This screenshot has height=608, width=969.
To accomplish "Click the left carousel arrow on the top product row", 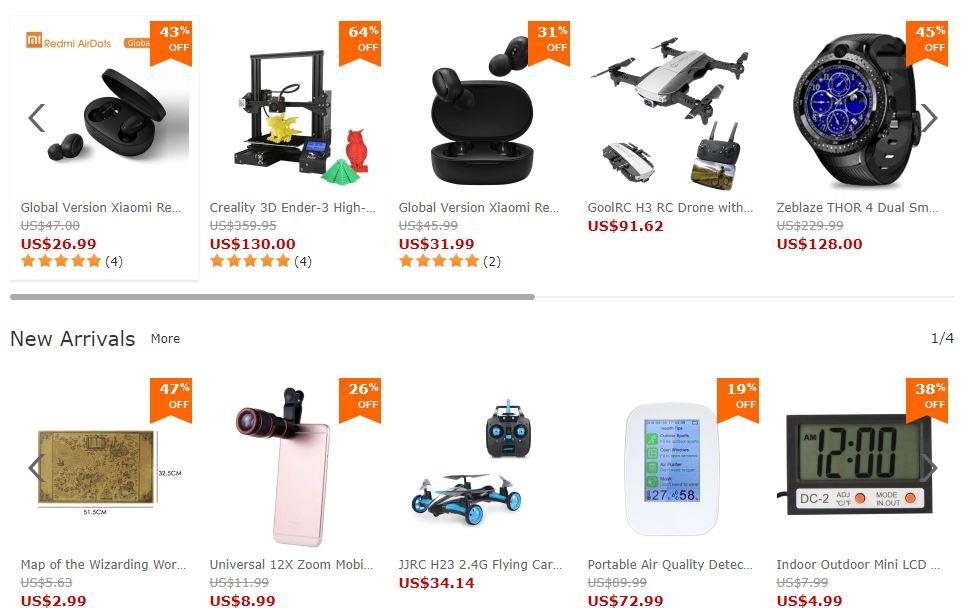I will pos(37,118).
